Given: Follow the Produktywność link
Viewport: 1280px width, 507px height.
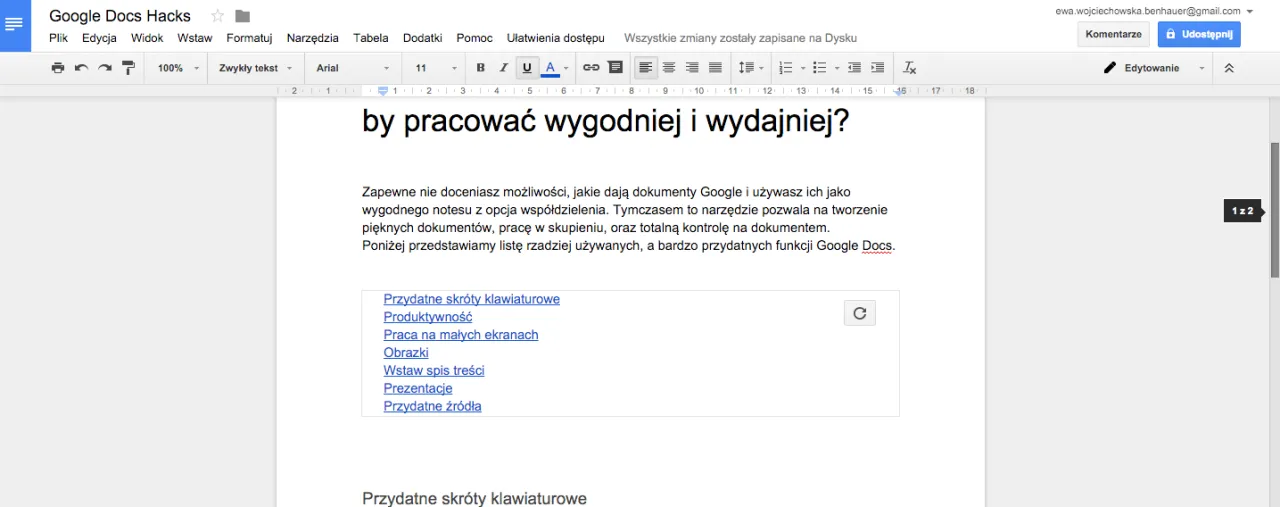Looking at the screenshot, I should point(428,317).
